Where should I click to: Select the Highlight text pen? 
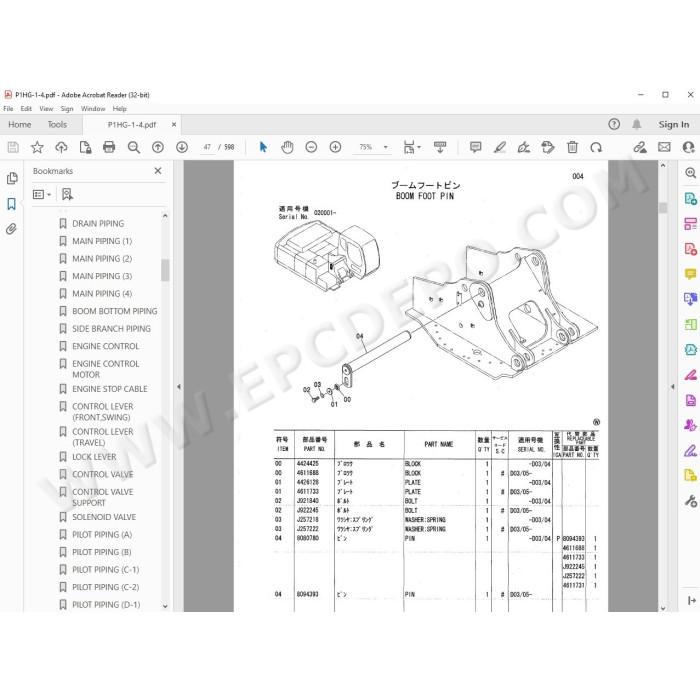tap(500, 147)
